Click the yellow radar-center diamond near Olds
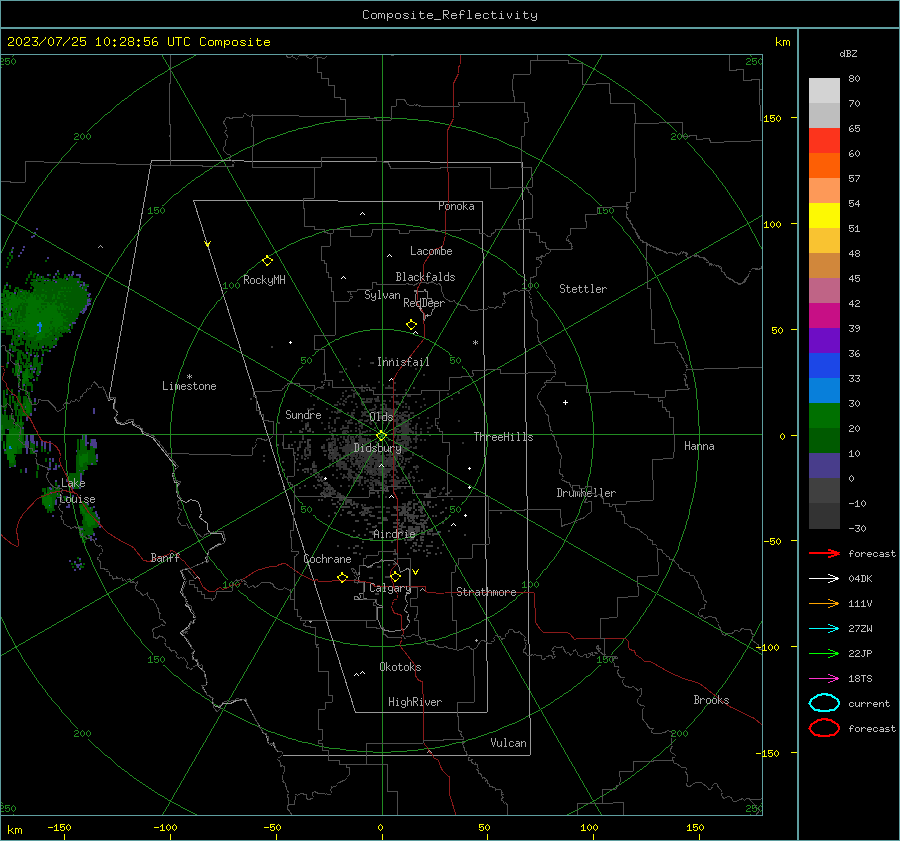Viewport: 900px width, 841px height. (x=382, y=436)
